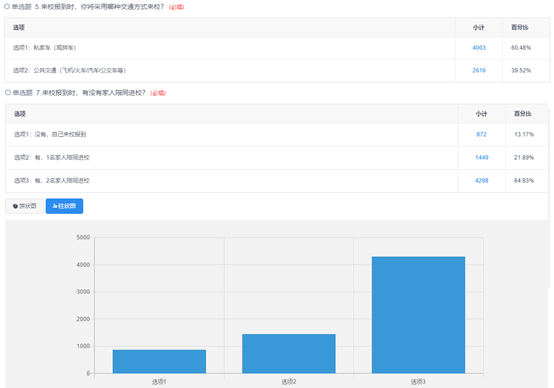Click the 选项1 bar in the chart
The image size is (554, 388).
tap(159, 361)
